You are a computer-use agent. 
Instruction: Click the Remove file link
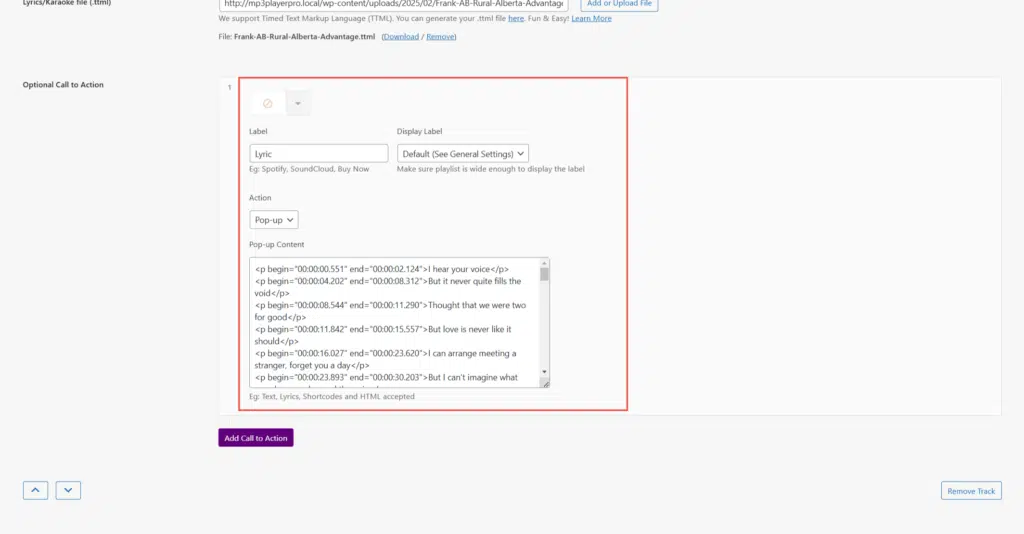pyautogui.click(x=441, y=37)
